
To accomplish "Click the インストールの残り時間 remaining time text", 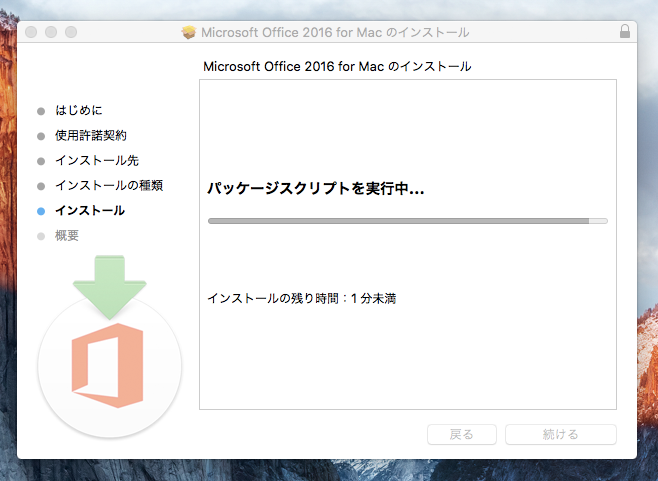I will tap(302, 298).
